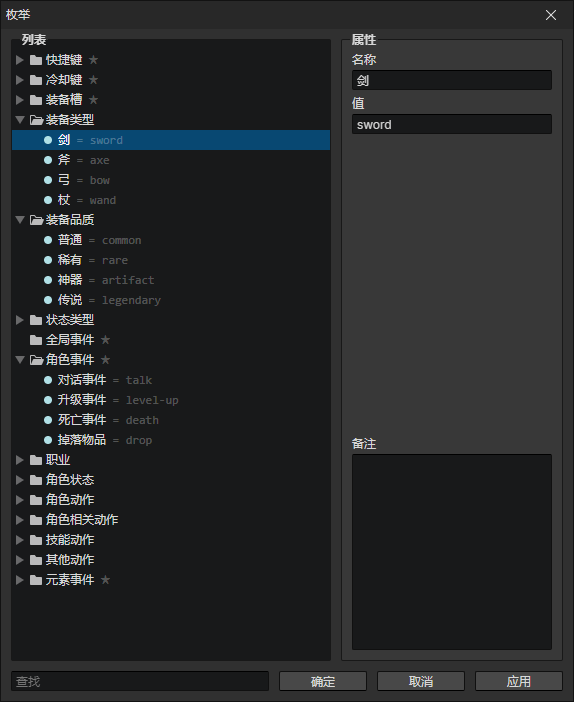The image size is (574, 702).
Task: Click the 快捷键 folder icon
Action: [36, 60]
